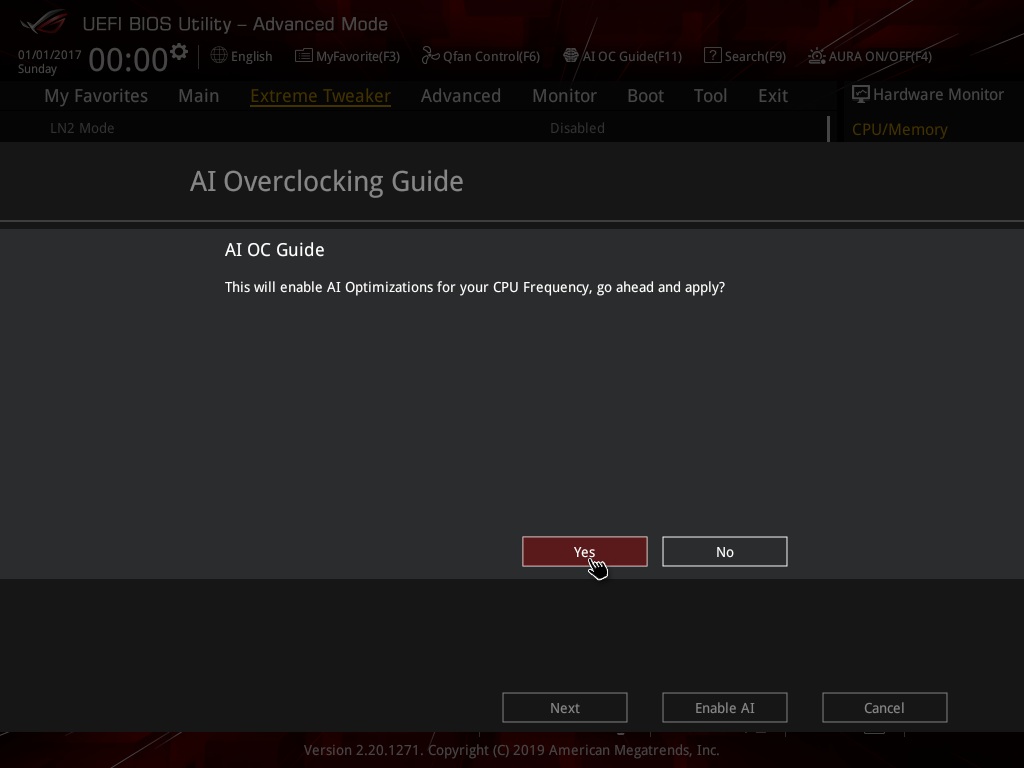This screenshot has height=768, width=1024.
Task: Click the settings list scrollbar
Action: coord(828,129)
